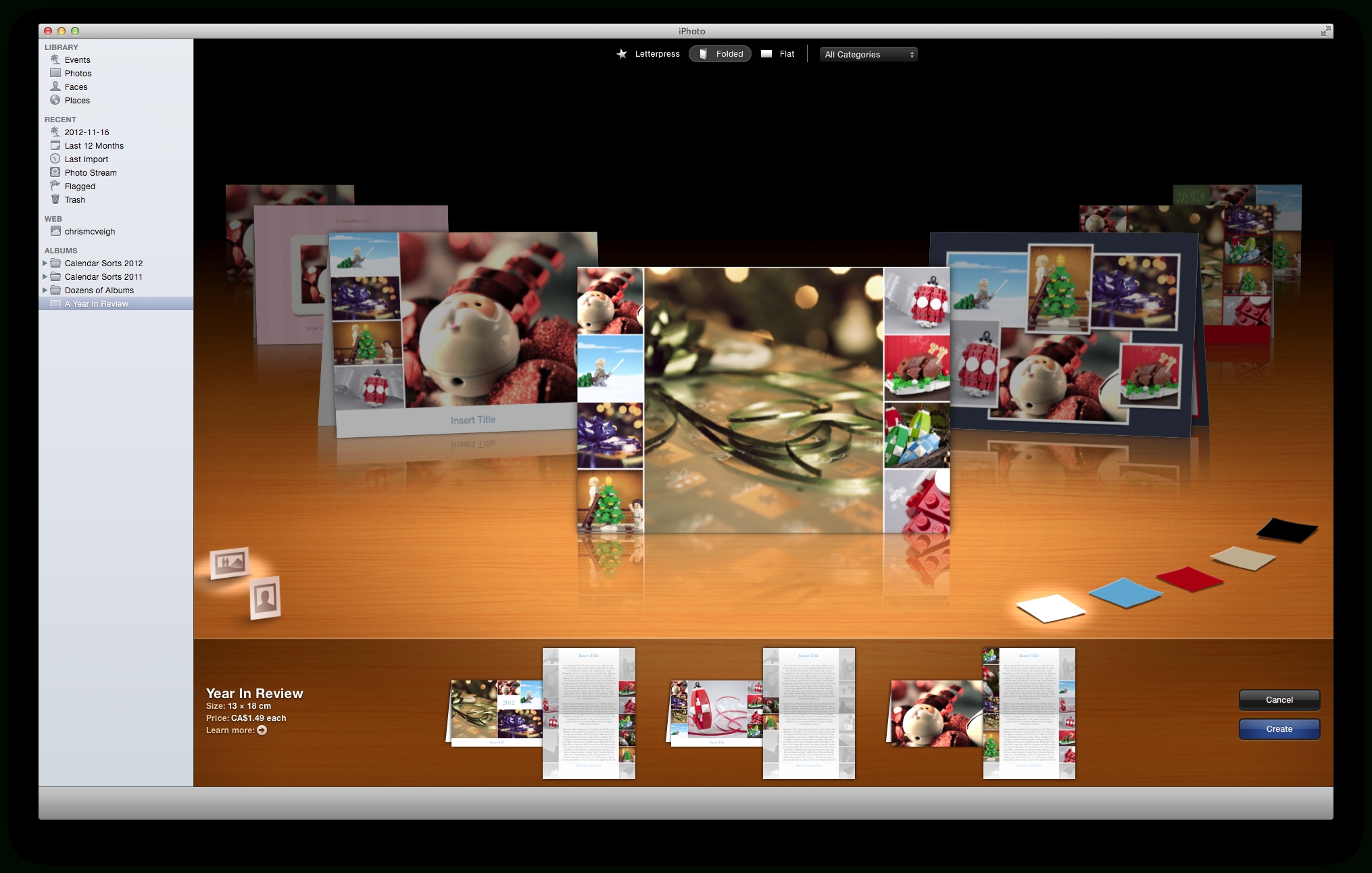The image size is (1372, 873).
Task: Select the Last Import source
Action: (87, 159)
